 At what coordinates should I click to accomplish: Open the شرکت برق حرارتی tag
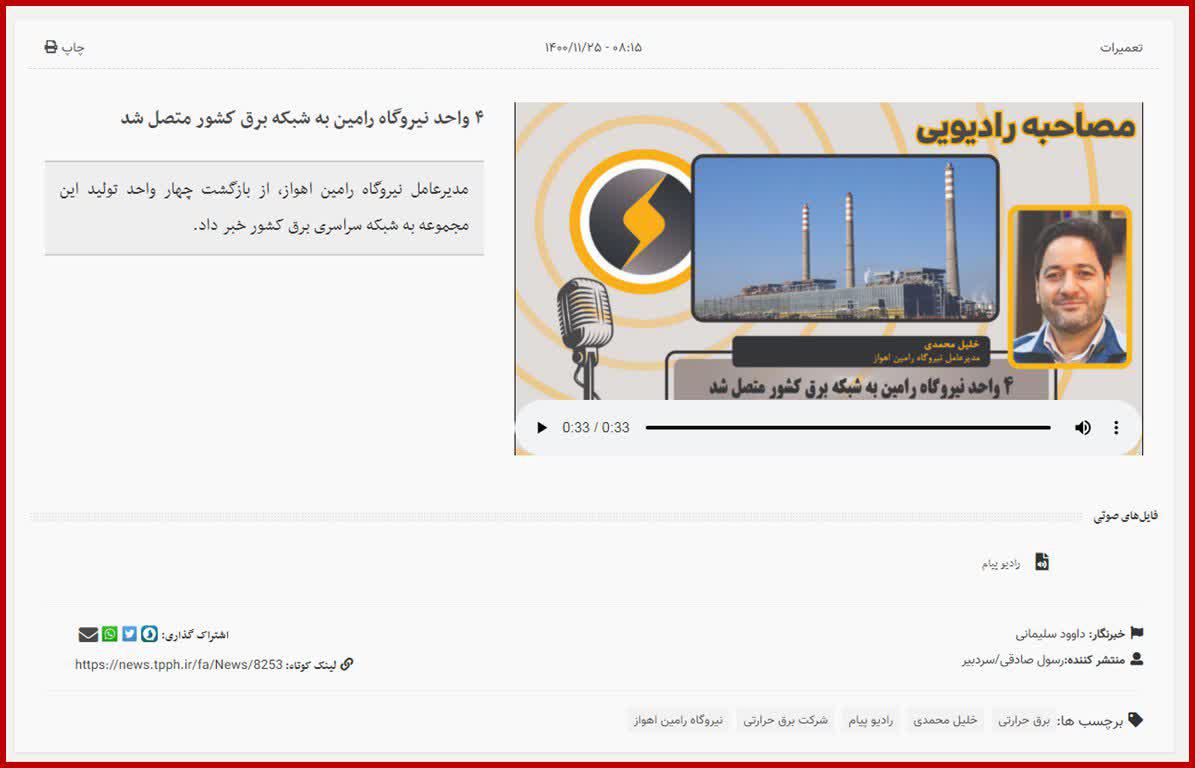786,720
